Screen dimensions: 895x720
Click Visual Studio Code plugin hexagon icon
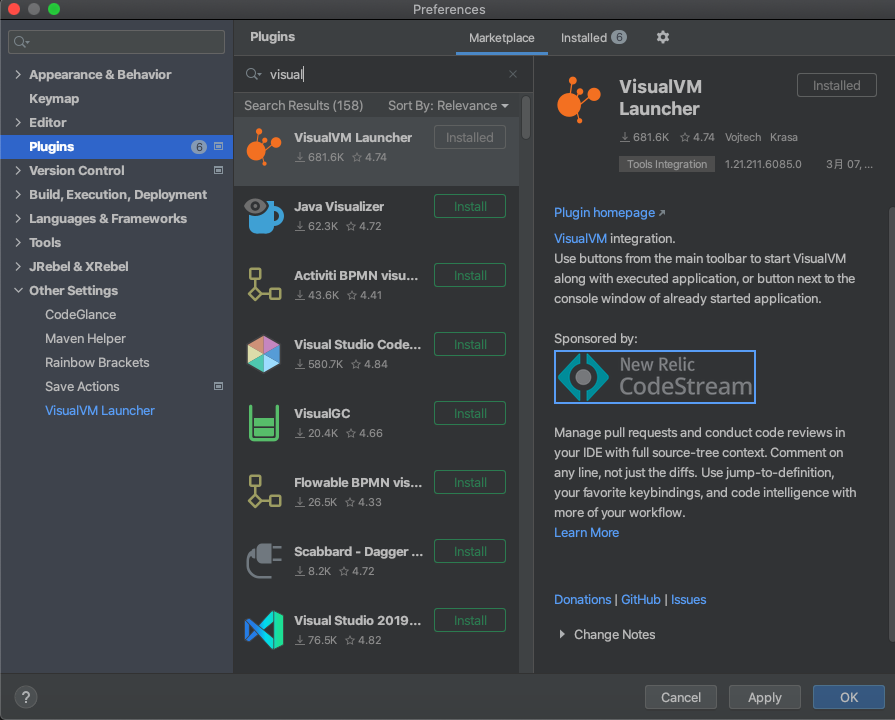[x=264, y=353]
